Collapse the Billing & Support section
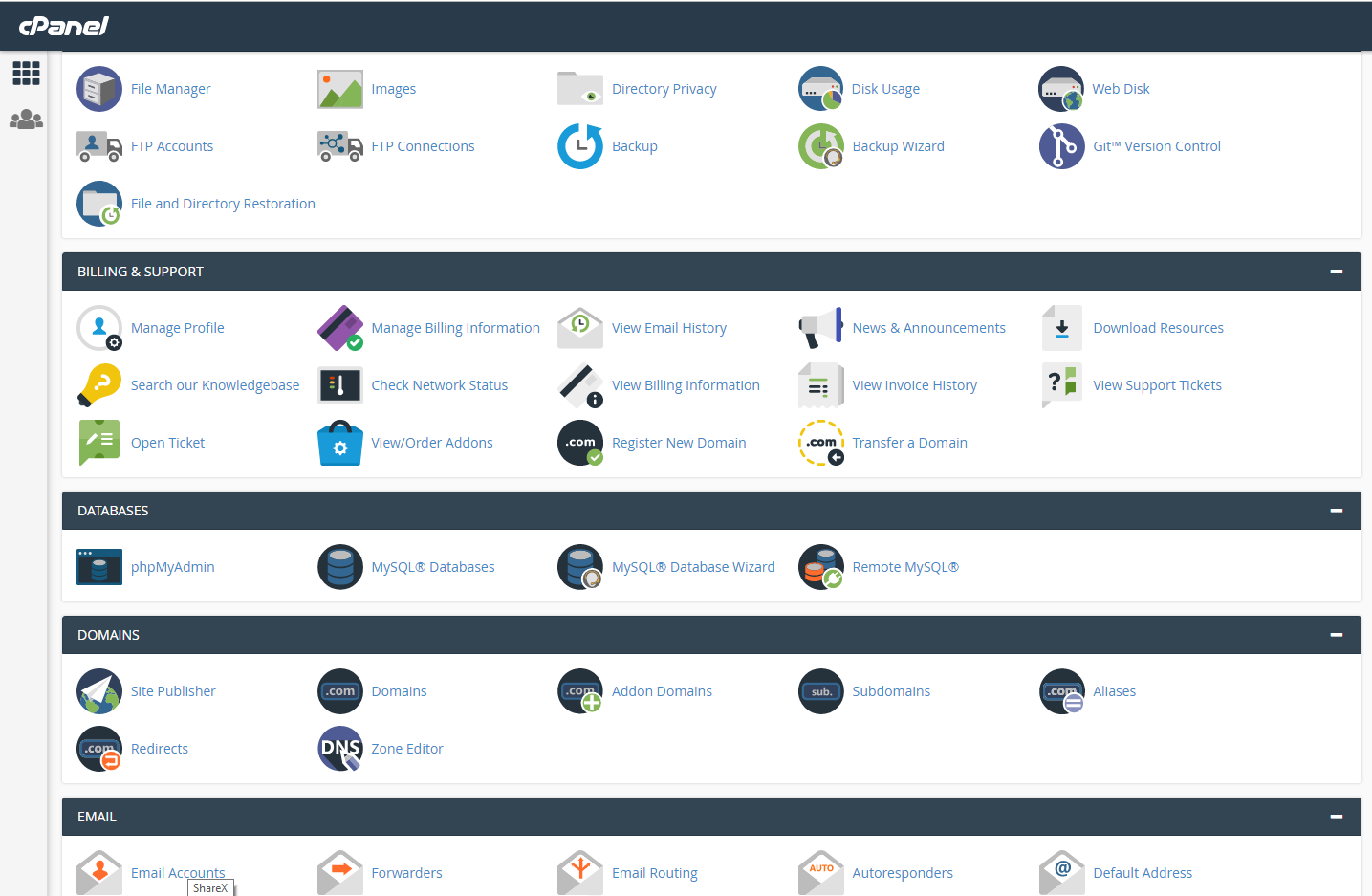Screen dimensions: 1372x896 pos(1336,272)
